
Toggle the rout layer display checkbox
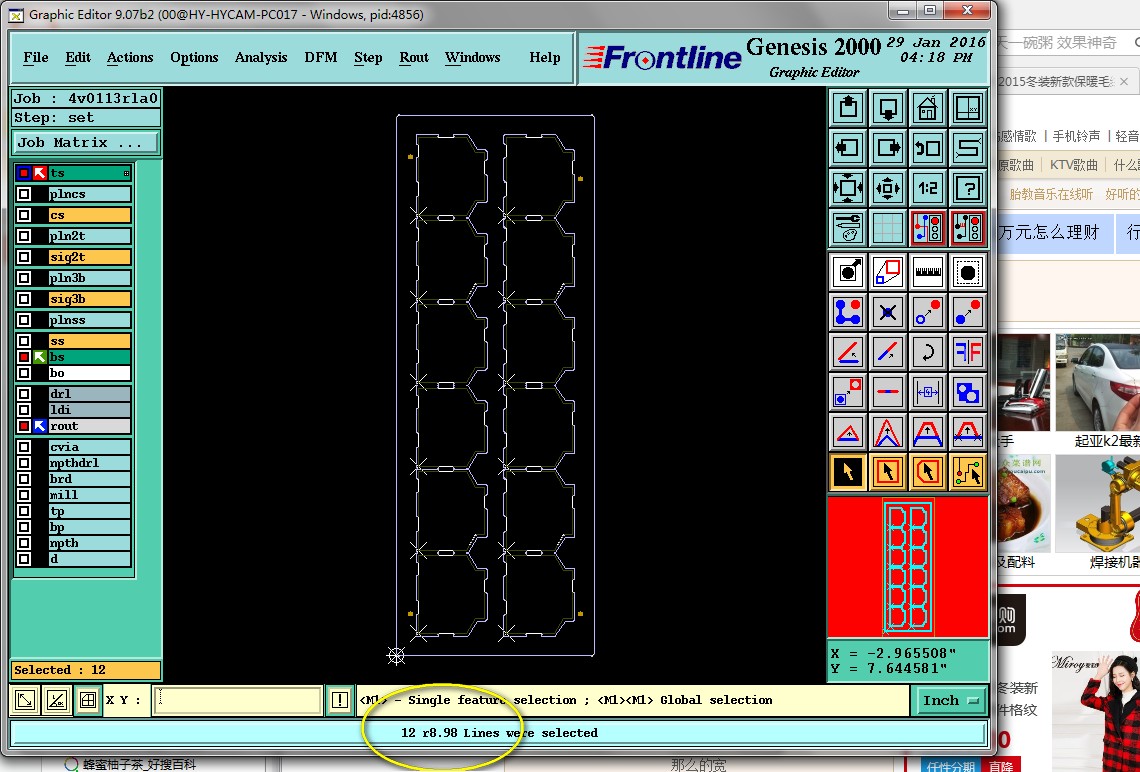[x=24, y=426]
